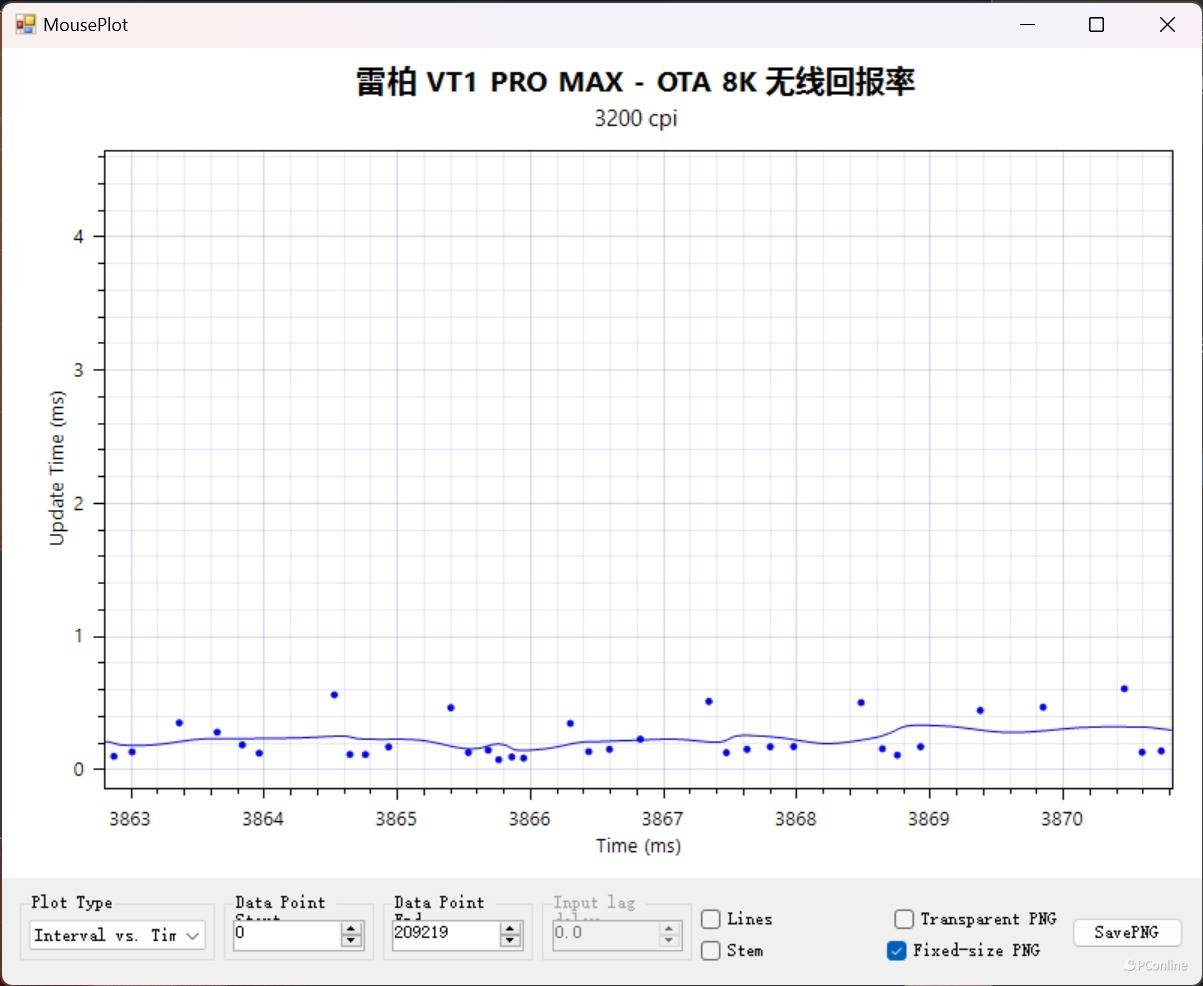Click the Time (ms) axis label

pos(638,846)
